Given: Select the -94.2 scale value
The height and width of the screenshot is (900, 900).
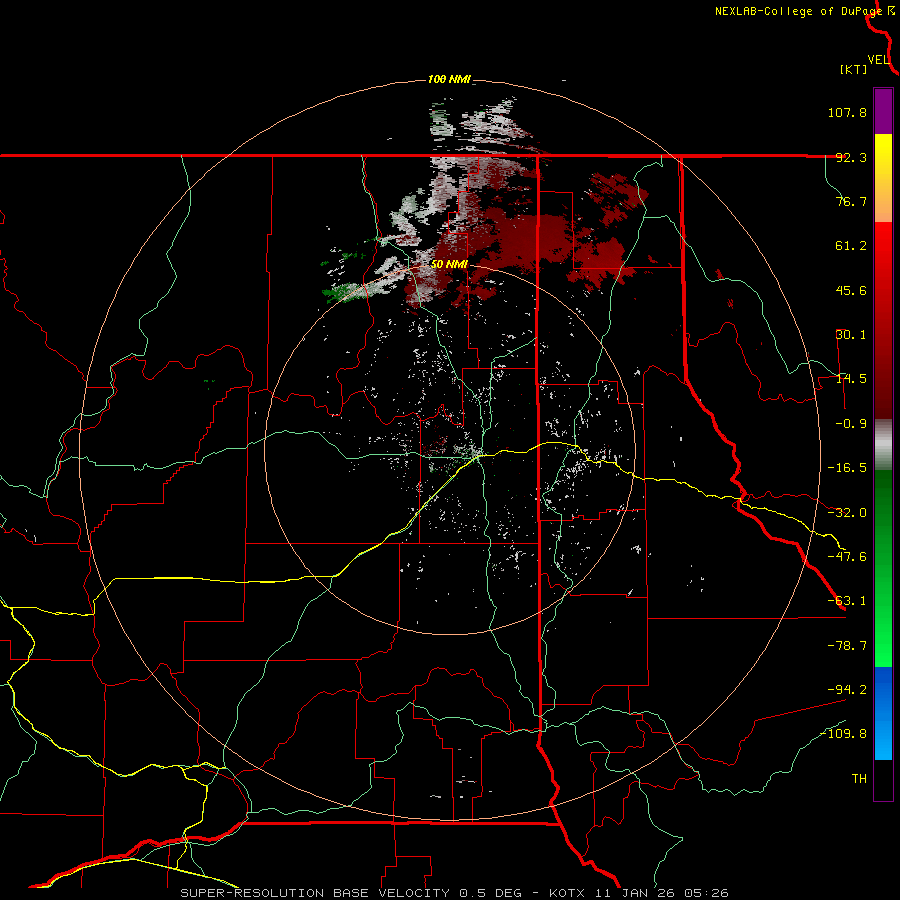Looking at the screenshot, I should coord(847,689).
